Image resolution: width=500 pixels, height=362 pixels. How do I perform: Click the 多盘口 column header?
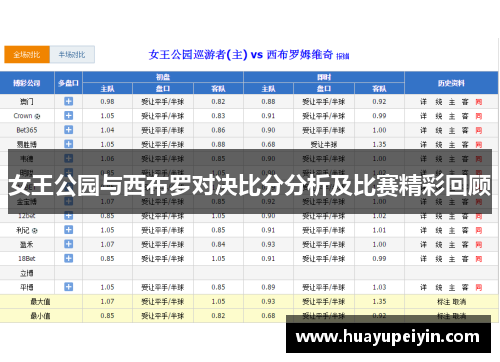tap(68, 83)
